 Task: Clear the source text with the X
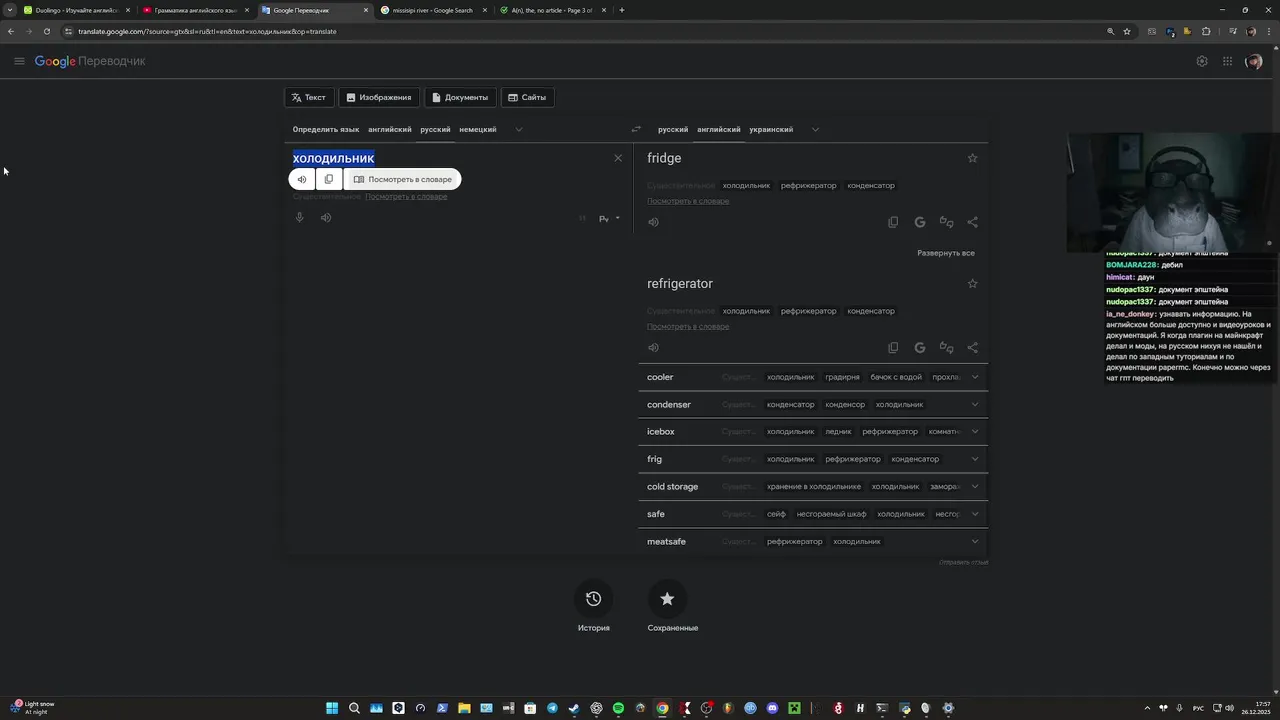click(618, 158)
